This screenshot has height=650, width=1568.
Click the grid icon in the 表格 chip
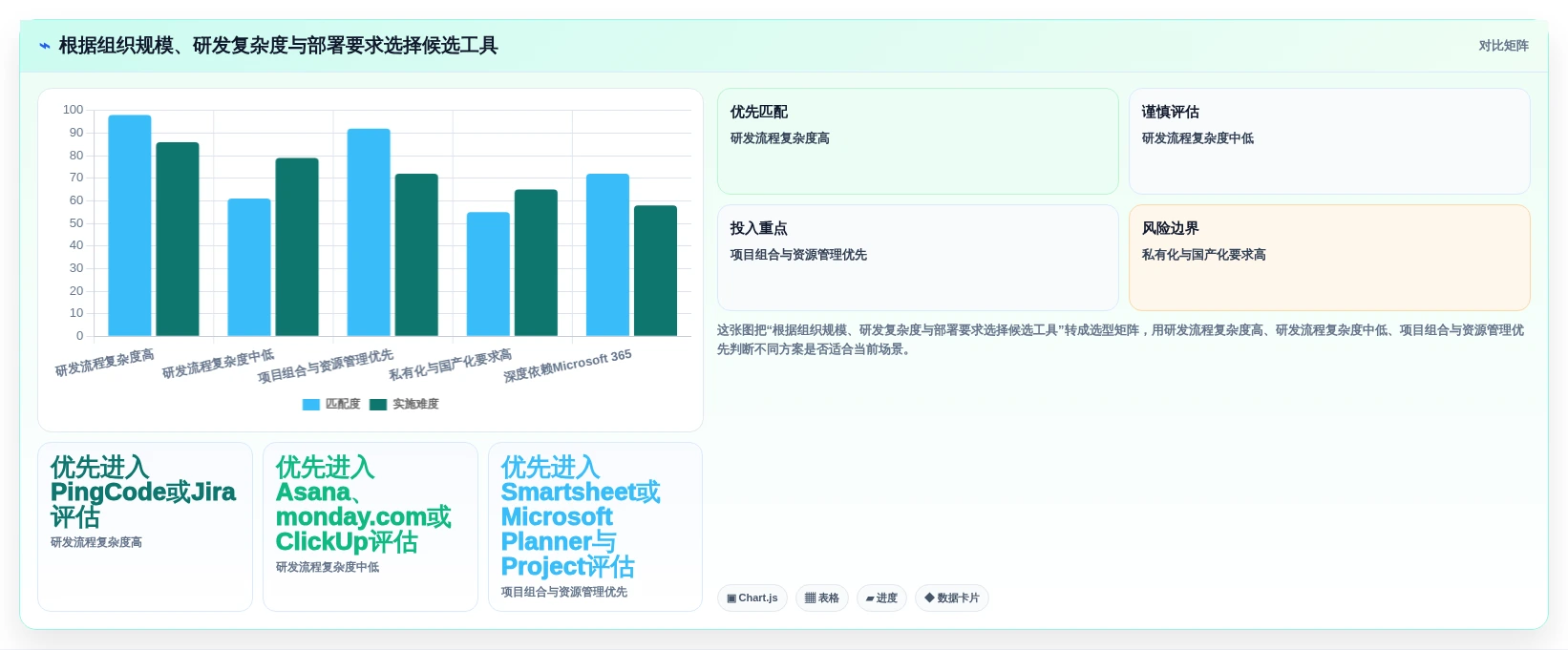point(810,598)
